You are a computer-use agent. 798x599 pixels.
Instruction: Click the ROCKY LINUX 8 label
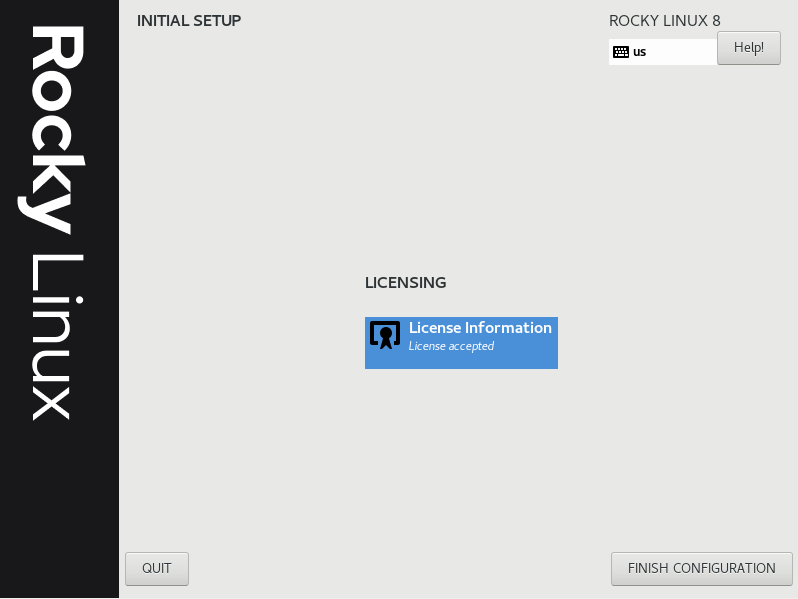[665, 21]
